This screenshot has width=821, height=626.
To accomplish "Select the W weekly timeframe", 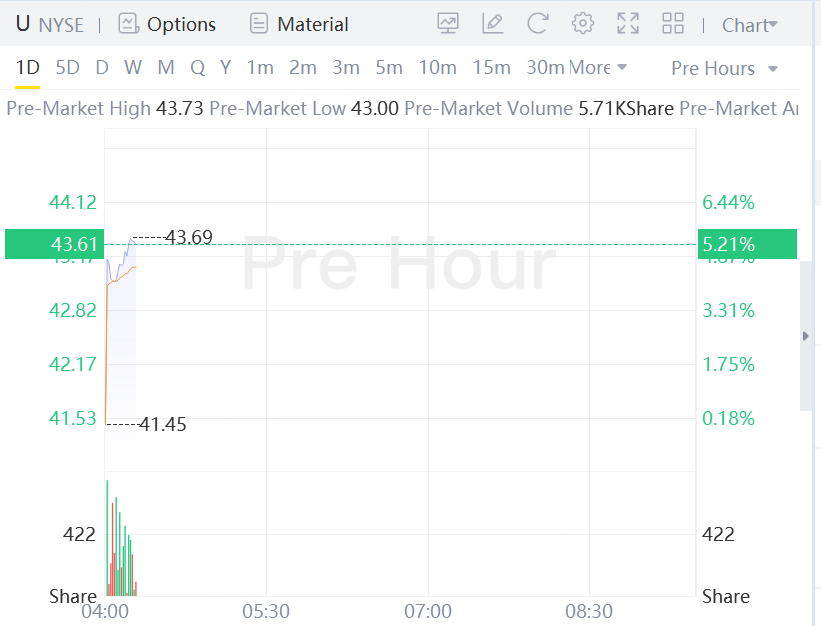I will 133,68.
